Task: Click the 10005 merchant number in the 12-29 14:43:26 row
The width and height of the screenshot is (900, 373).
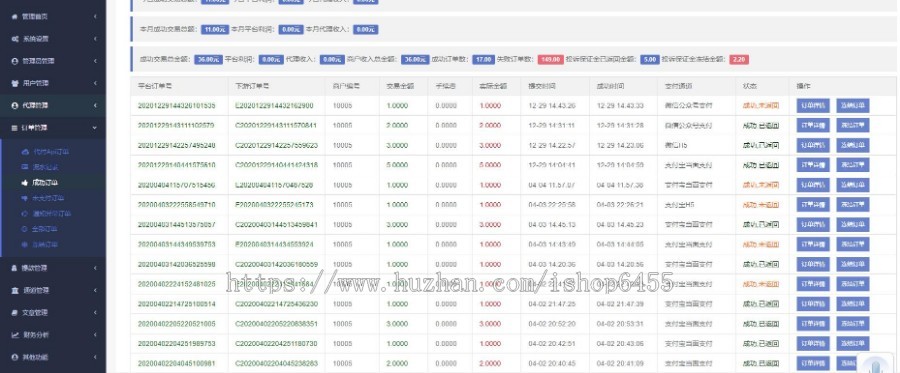Action: tap(342, 106)
